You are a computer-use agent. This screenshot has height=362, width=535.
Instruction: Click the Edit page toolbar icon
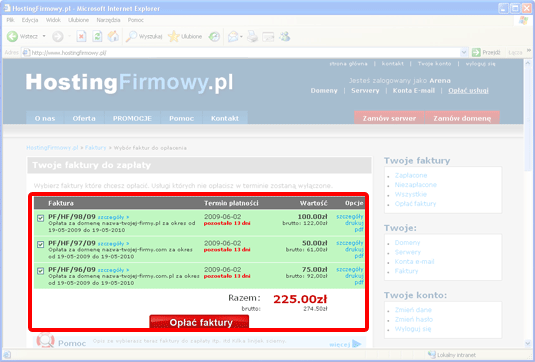click(268, 37)
